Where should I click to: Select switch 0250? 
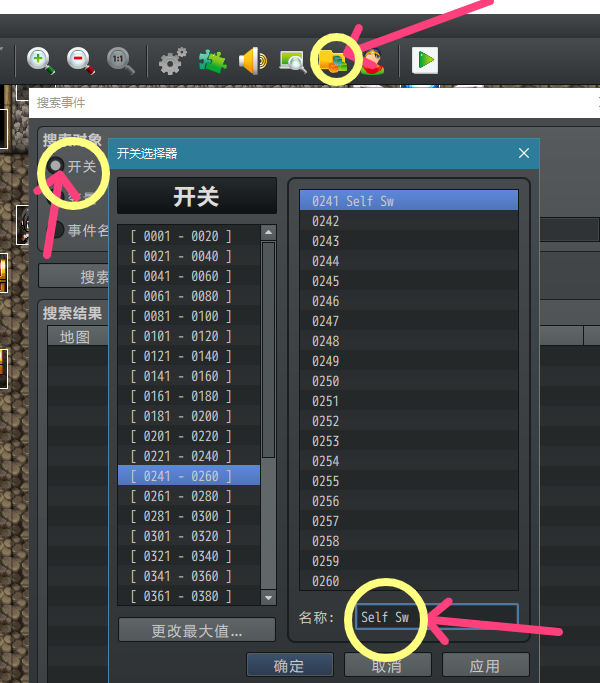pos(409,381)
